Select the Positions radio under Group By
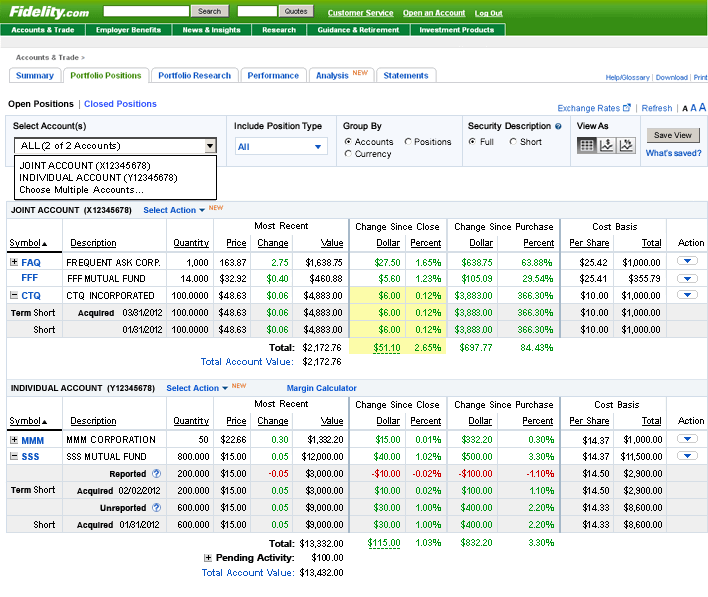Viewport: 708px width, 597px height. pyautogui.click(x=409, y=142)
